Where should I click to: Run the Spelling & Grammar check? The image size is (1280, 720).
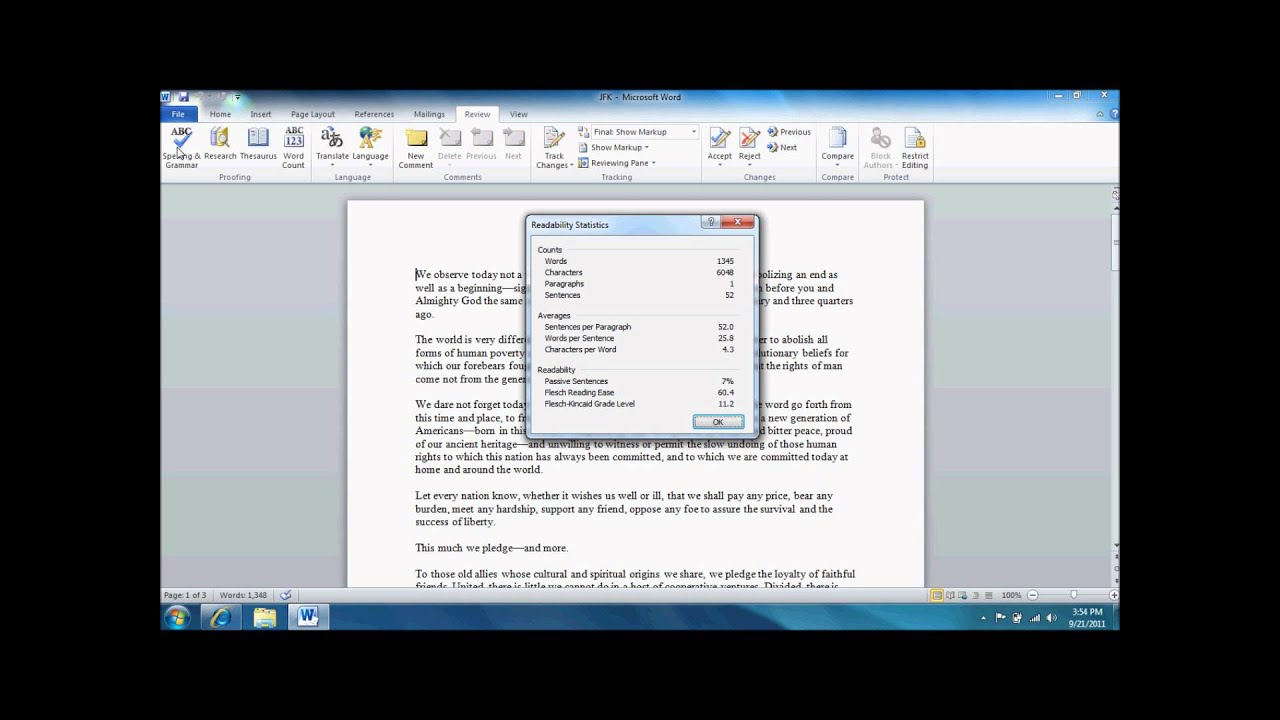[181, 147]
